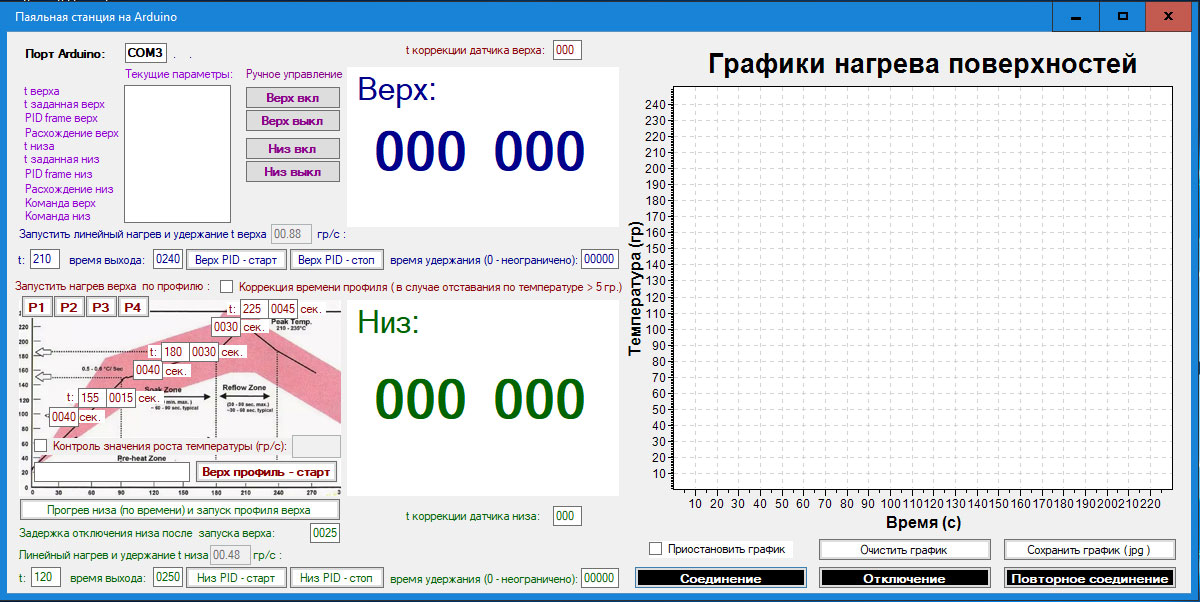Click the black 'Соединение' connect button

tap(720, 578)
